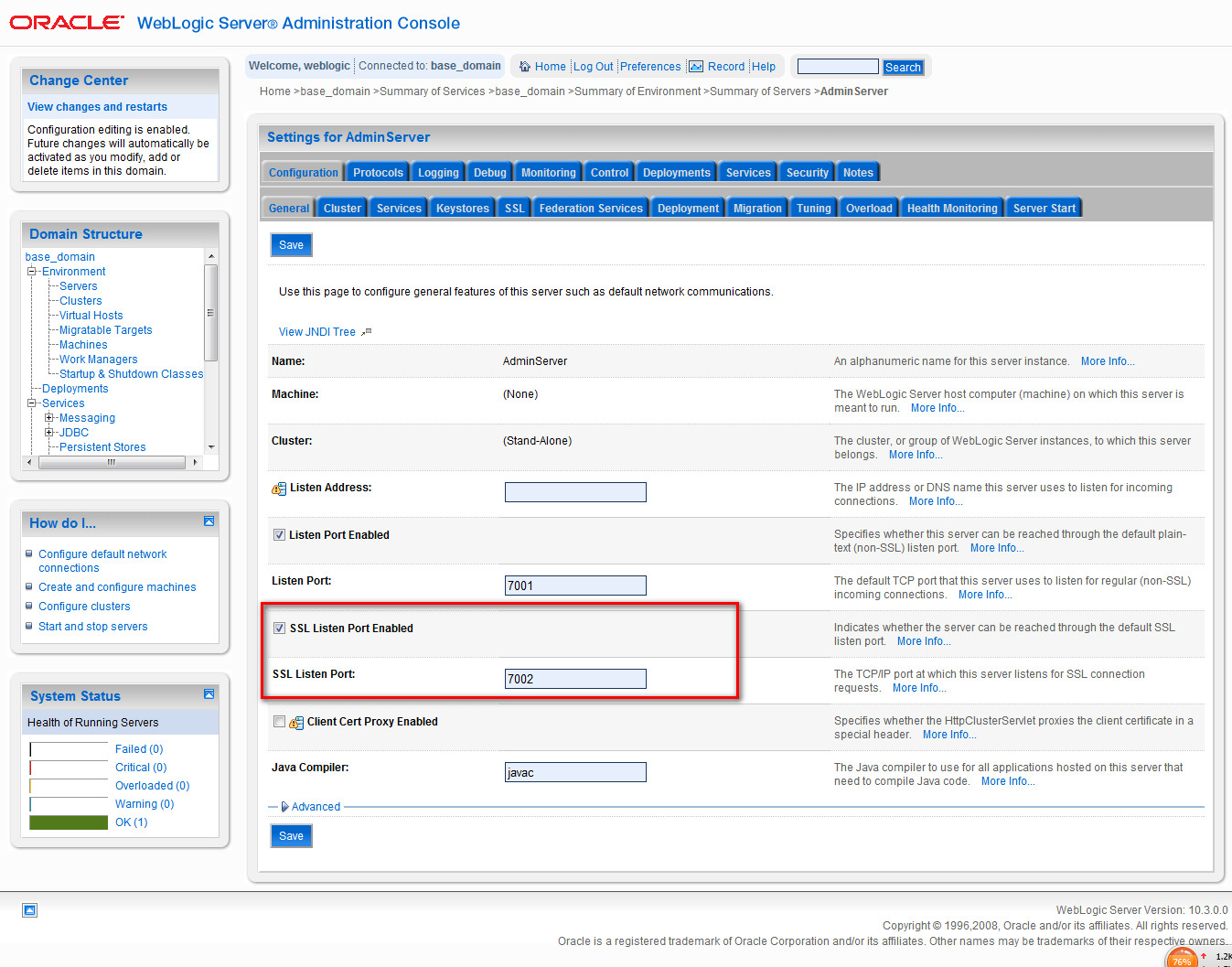Uncheck Listen Port Enabled checkbox
Image resolution: width=1232 pixels, height=967 pixels.
279,535
